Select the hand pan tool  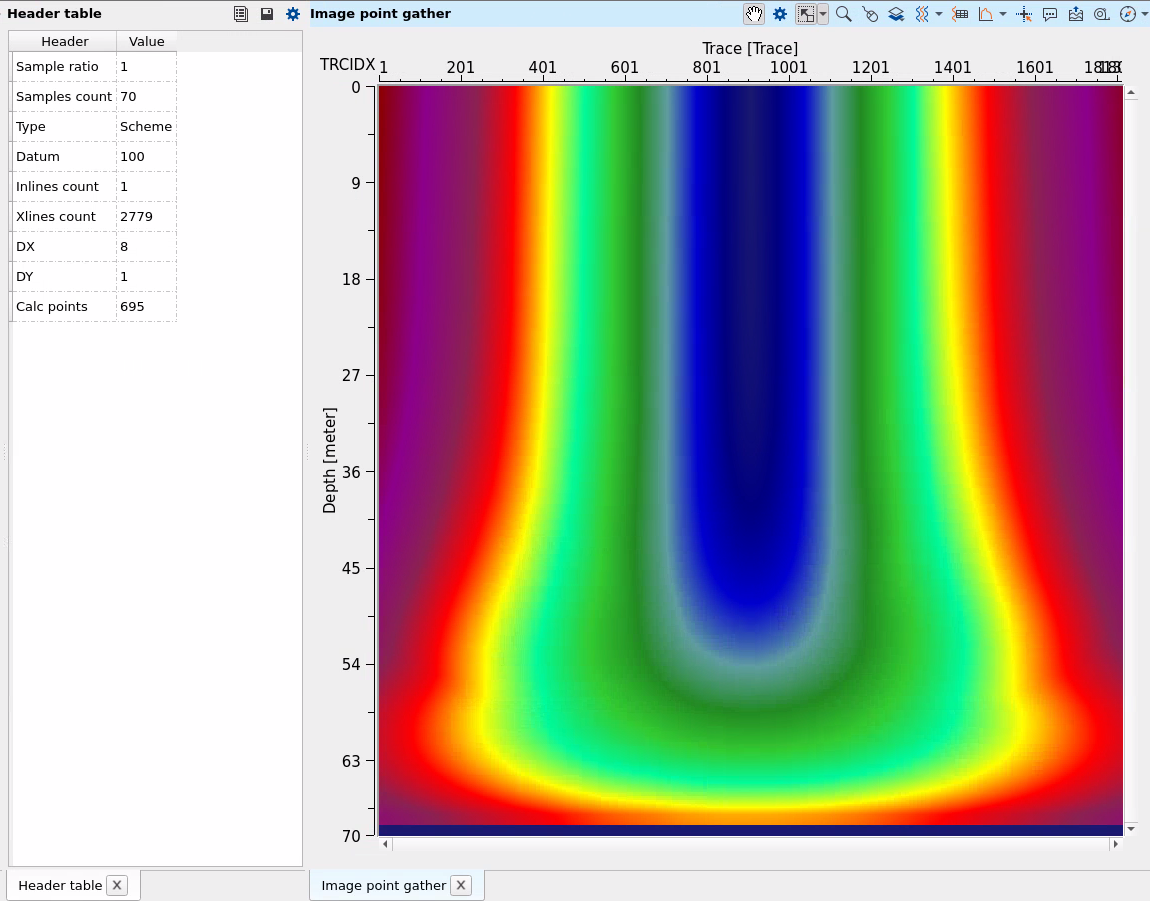754,14
